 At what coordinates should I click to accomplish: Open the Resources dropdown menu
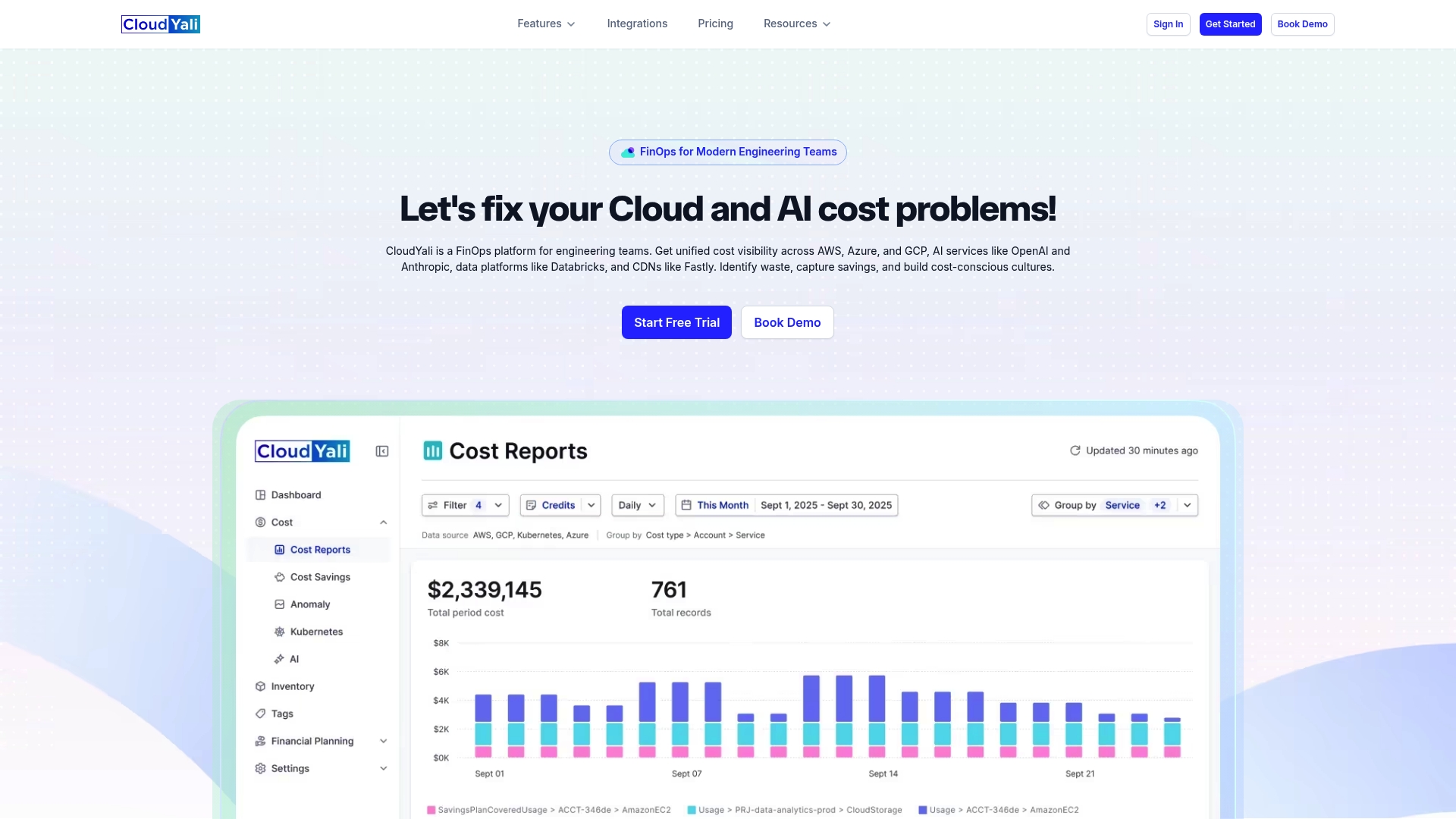coord(797,24)
